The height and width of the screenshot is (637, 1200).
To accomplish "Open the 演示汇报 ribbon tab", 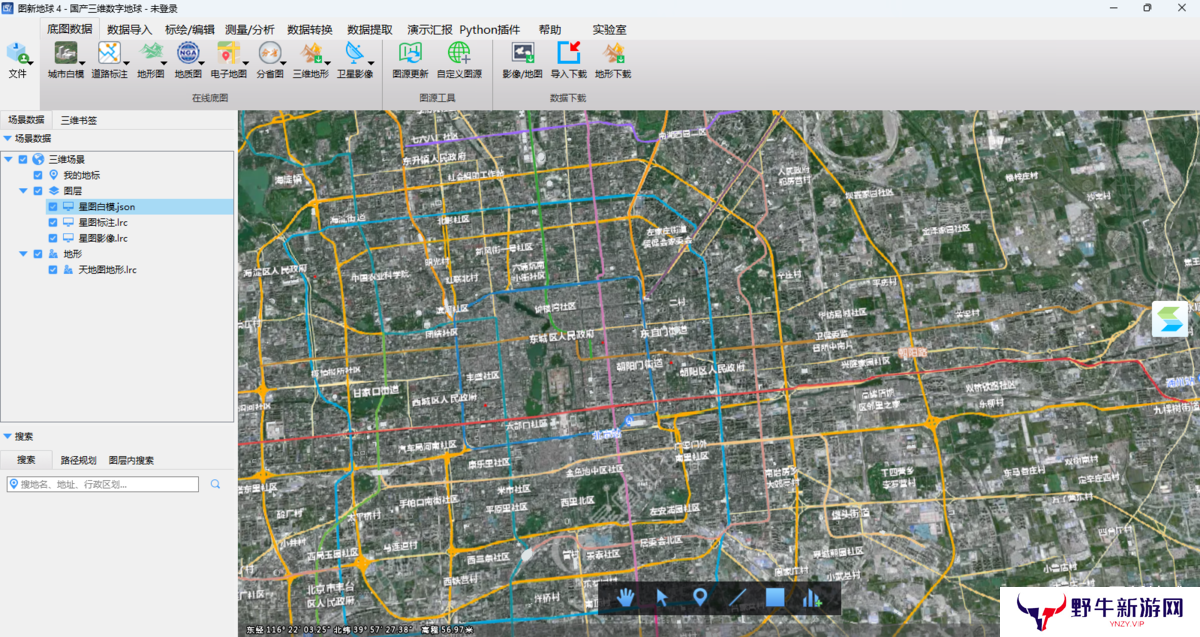I will pos(430,30).
